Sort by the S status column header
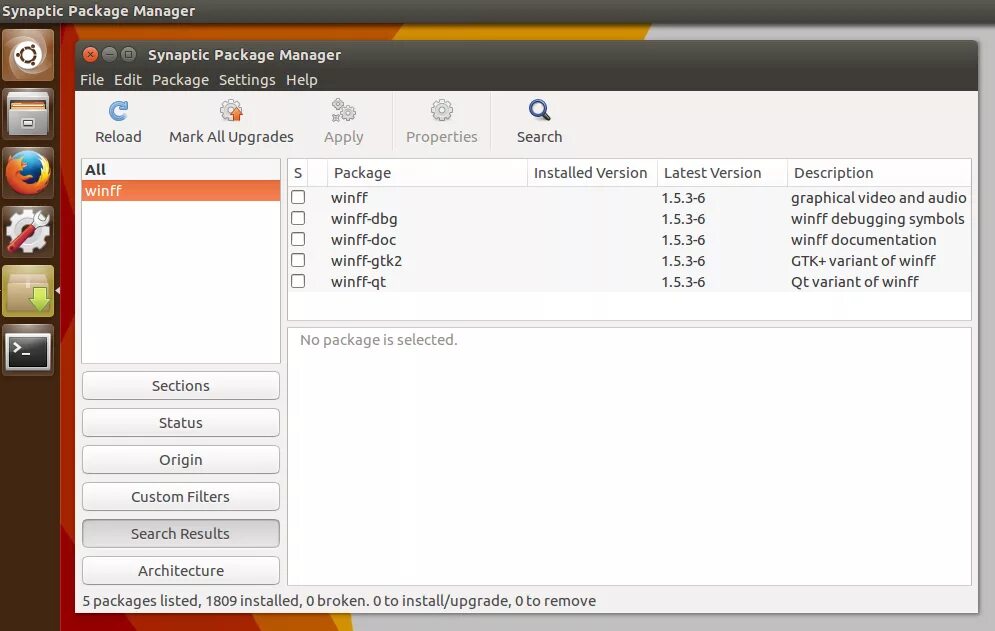The width and height of the screenshot is (995, 631). click(298, 173)
